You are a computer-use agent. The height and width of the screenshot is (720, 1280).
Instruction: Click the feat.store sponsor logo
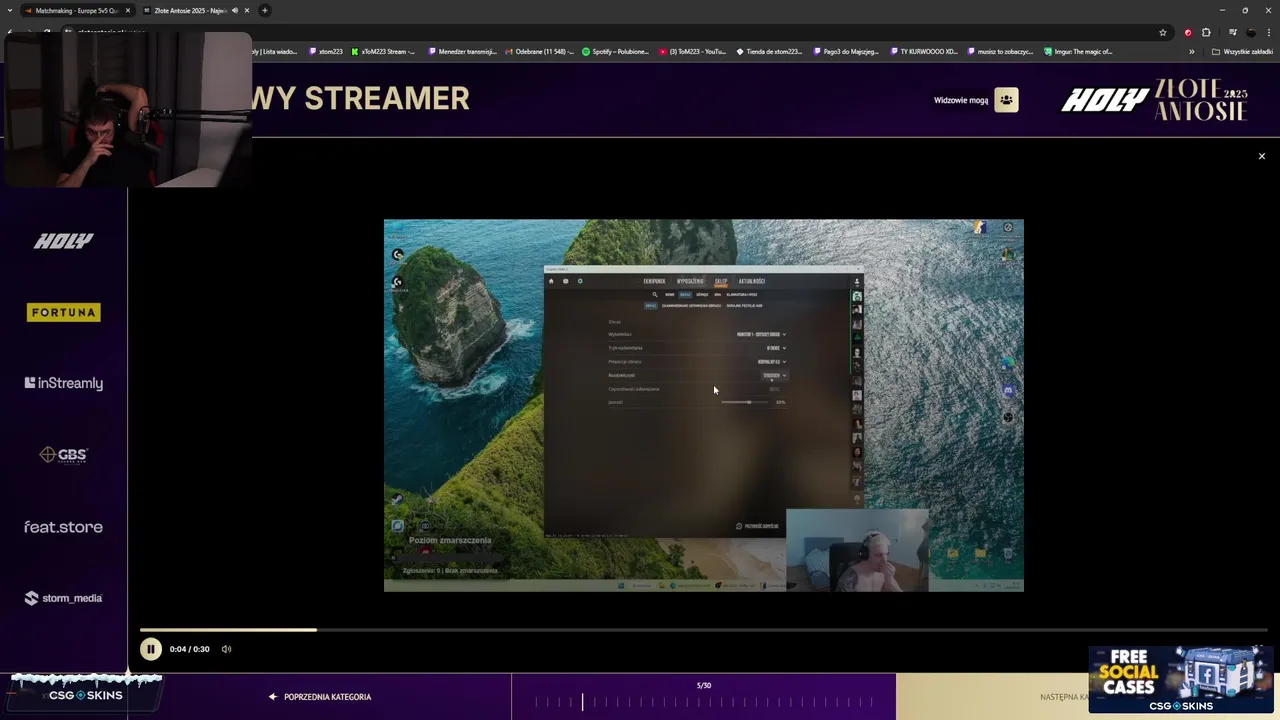63,527
